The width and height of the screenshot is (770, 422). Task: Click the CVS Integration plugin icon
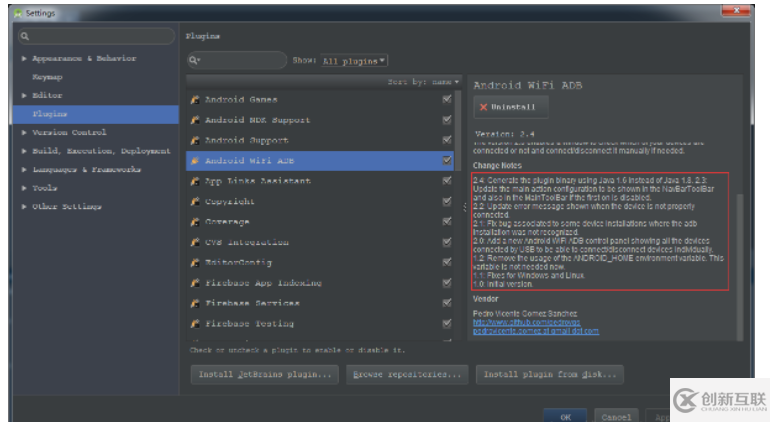[195, 242]
